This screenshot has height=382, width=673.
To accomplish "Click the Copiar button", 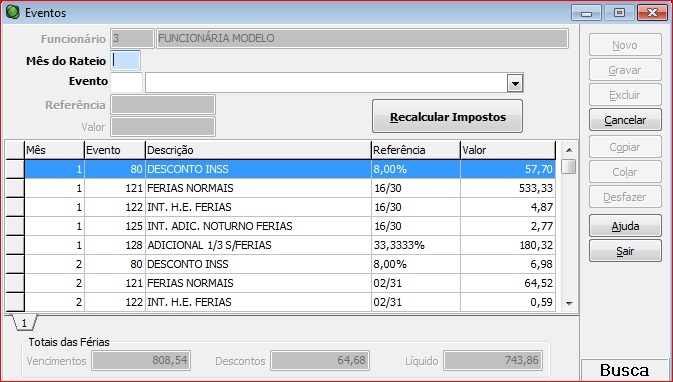I will [625, 147].
